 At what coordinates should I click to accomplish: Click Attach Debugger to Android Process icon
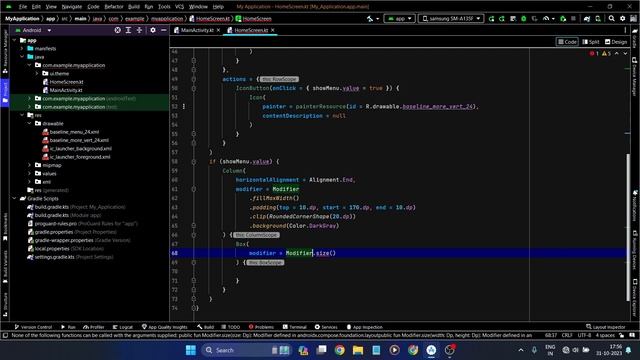[563, 19]
